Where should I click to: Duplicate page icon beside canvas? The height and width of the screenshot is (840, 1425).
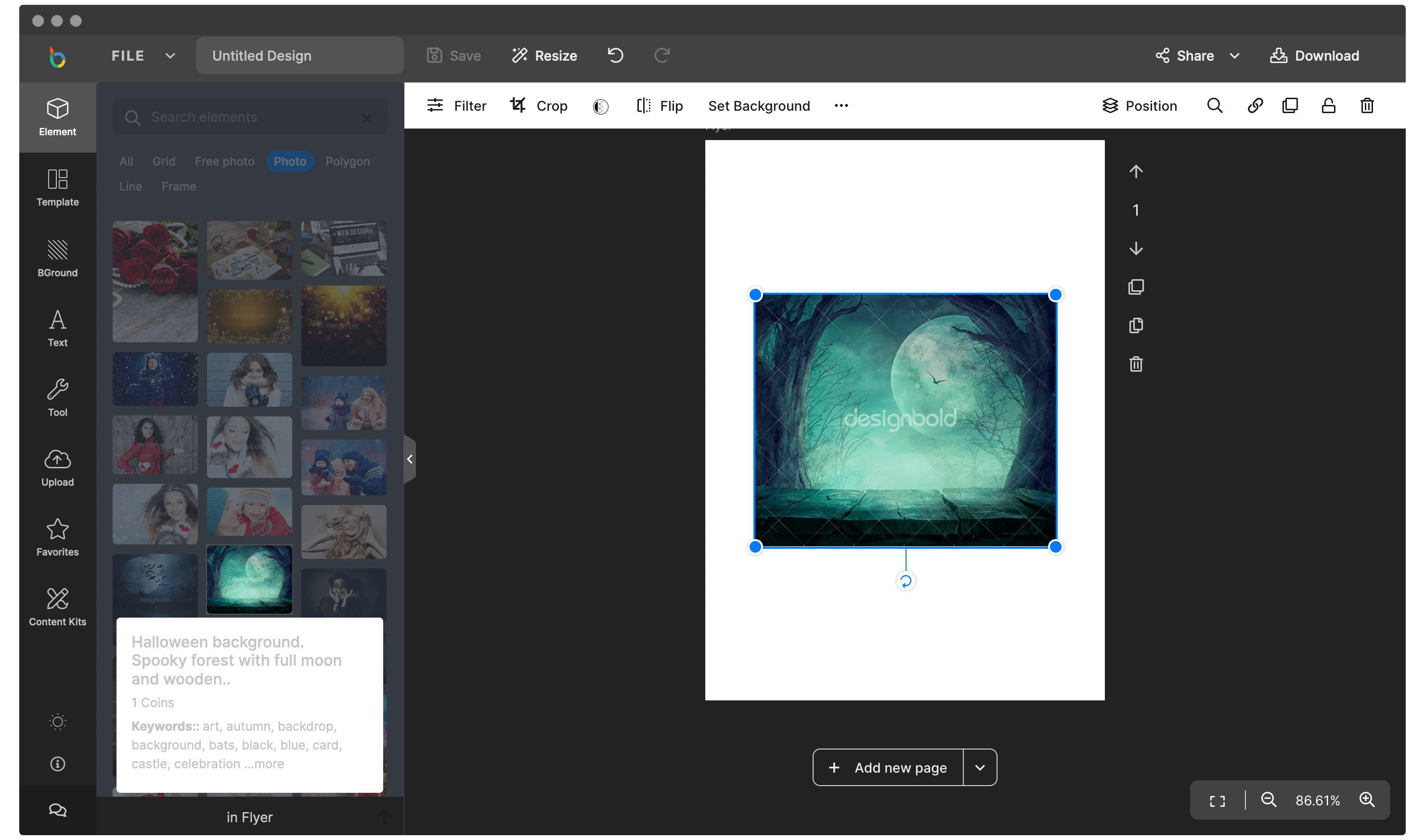(x=1136, y=287)
